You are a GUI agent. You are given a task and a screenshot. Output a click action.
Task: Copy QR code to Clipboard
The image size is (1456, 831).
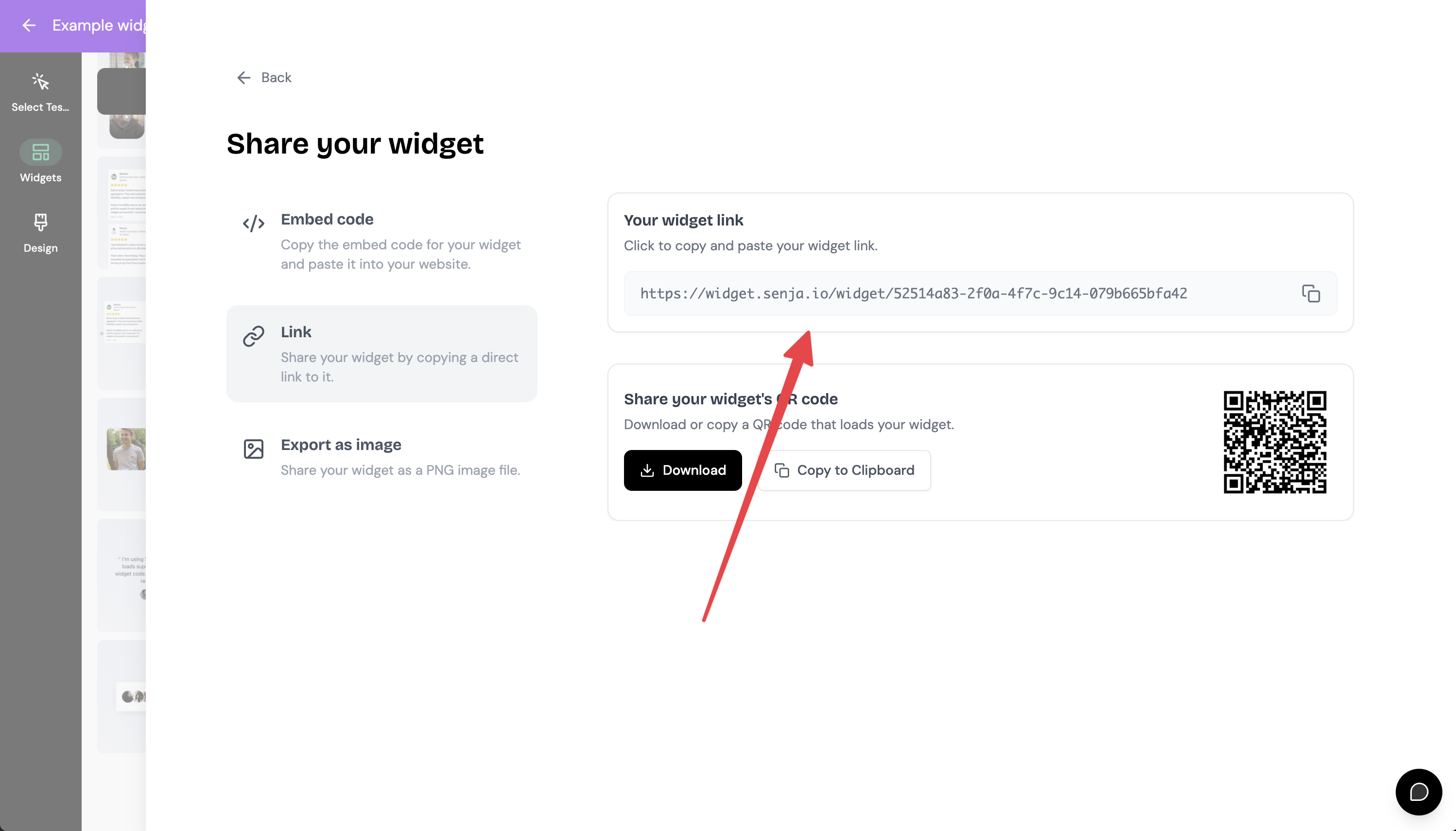click(844, 470)
